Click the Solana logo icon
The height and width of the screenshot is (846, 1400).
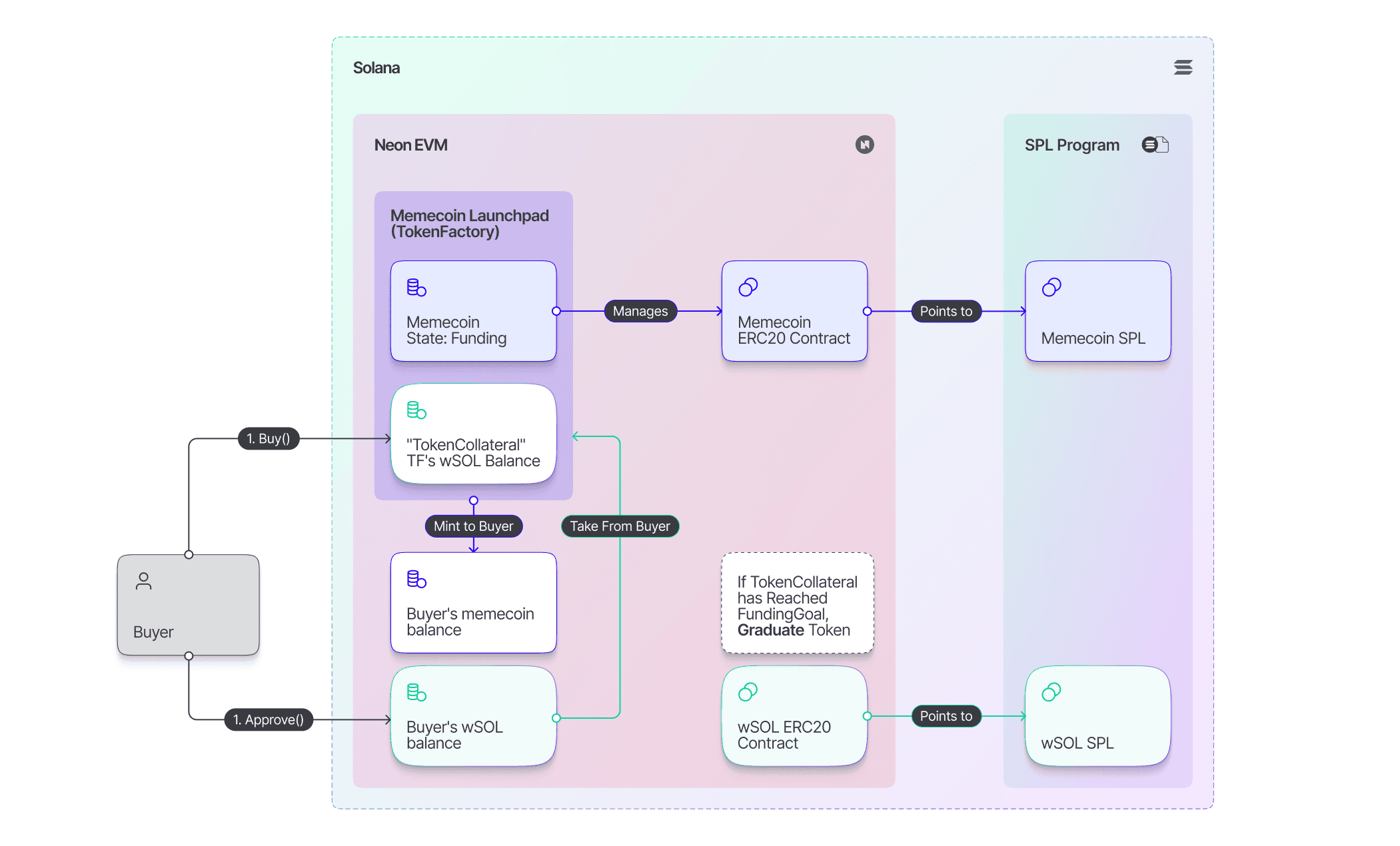[x=1183, y=67]
